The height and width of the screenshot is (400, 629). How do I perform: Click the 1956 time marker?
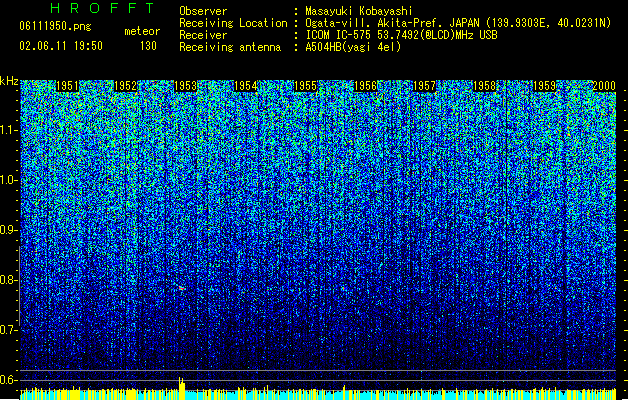point(365,86)
